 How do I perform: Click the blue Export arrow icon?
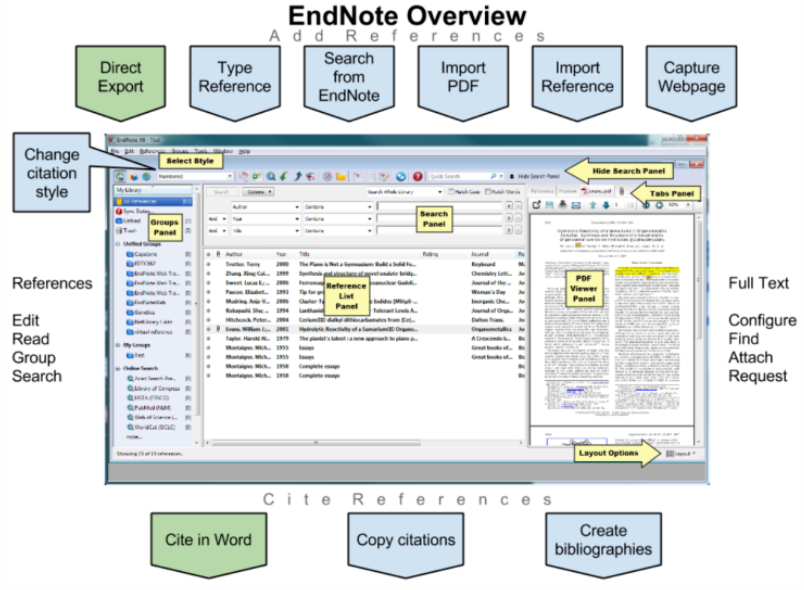[x=297, y=176]
